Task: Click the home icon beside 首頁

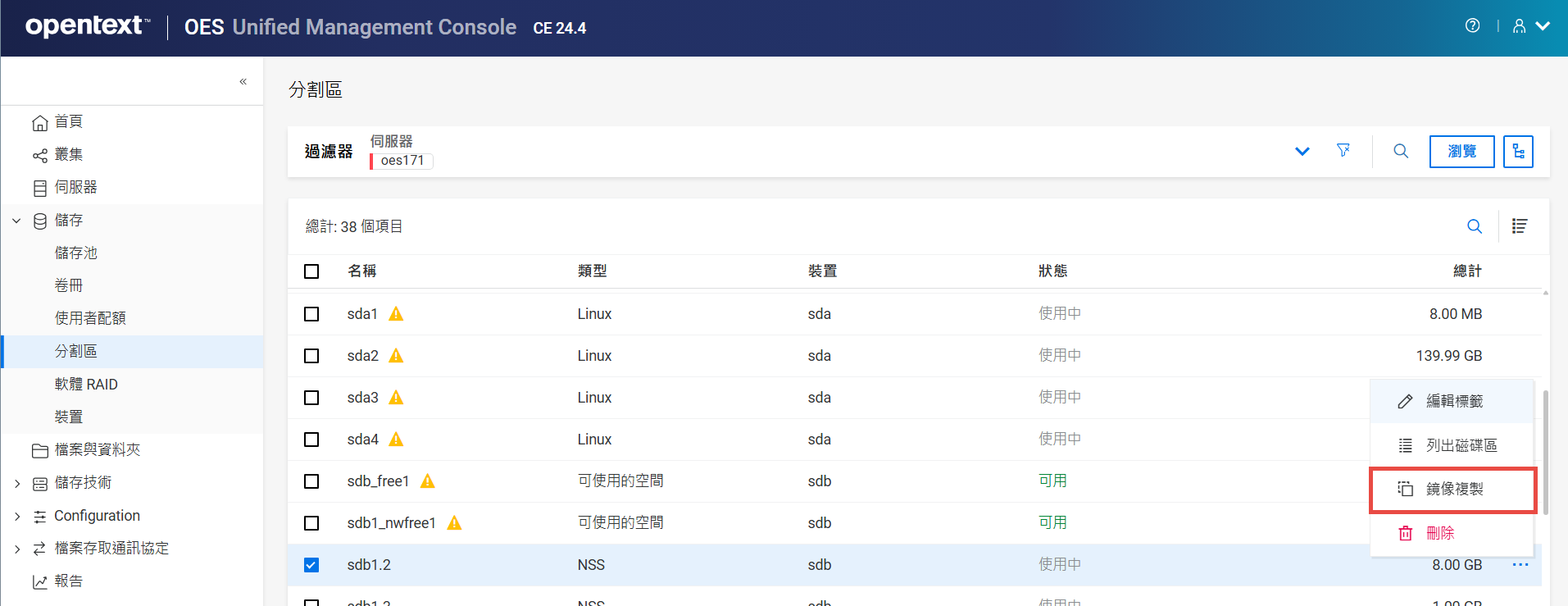Action: click(40, 122)
